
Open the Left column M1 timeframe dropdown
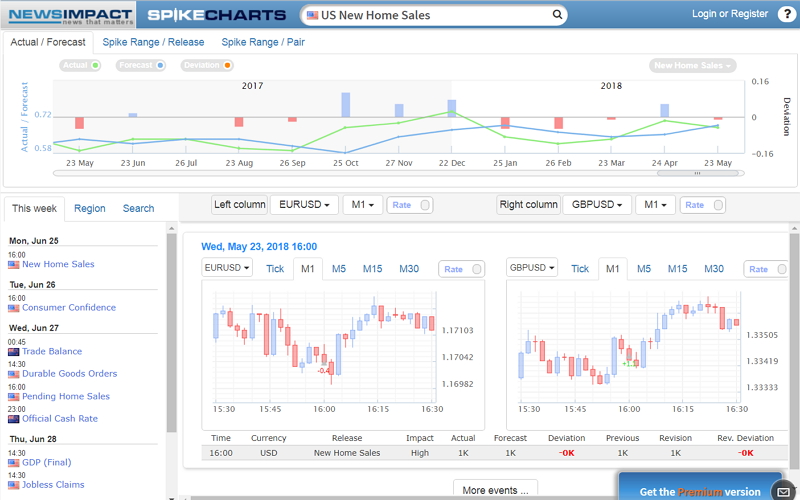(x=362, y=205)
